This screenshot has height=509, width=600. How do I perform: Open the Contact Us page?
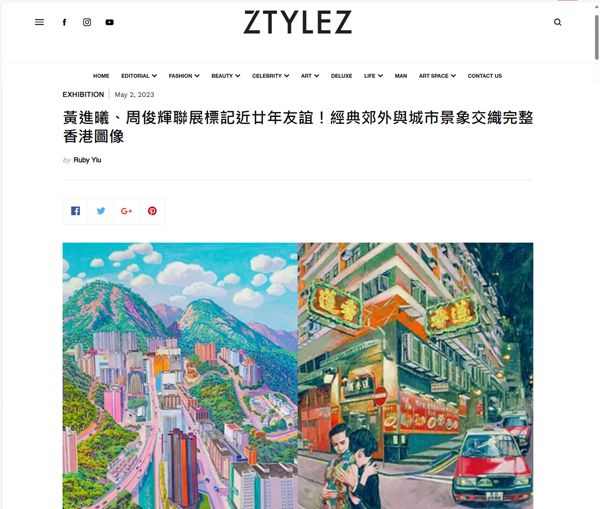tap(484, 76)
